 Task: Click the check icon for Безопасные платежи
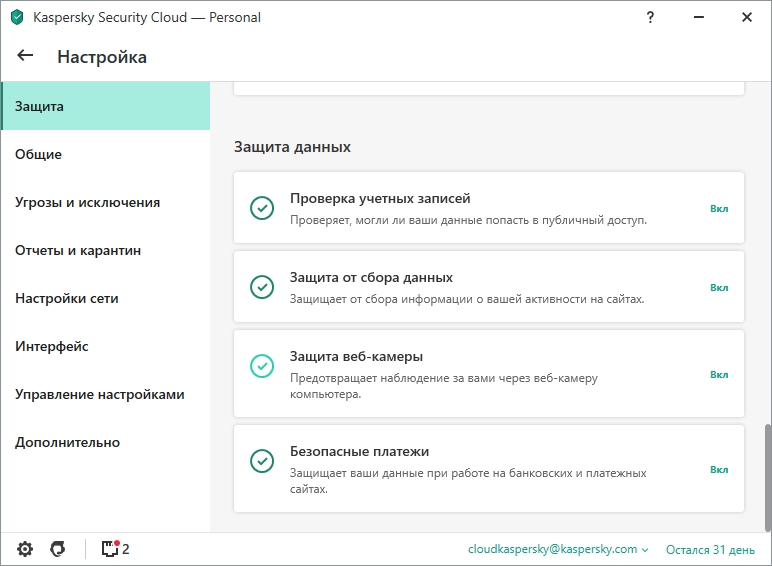[x=262, y=461]
